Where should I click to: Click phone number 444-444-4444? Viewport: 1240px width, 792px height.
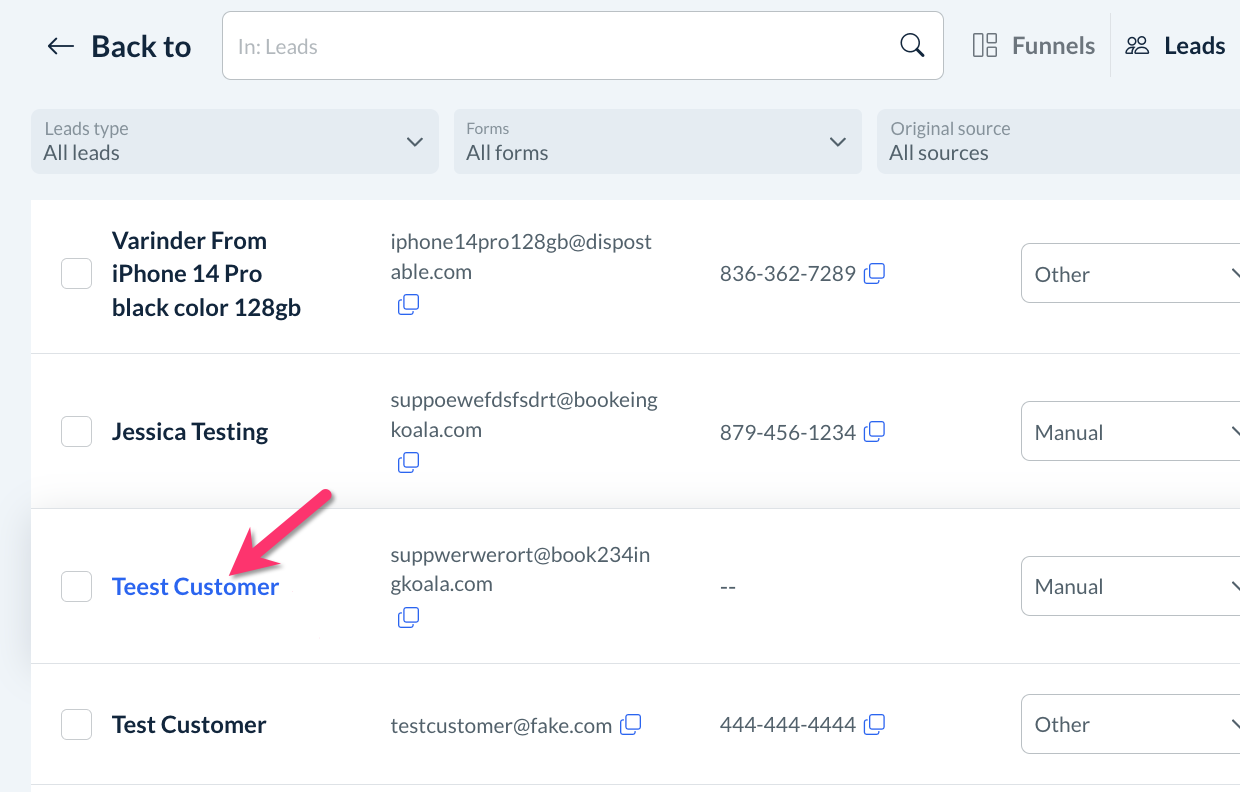pos(788,725)
